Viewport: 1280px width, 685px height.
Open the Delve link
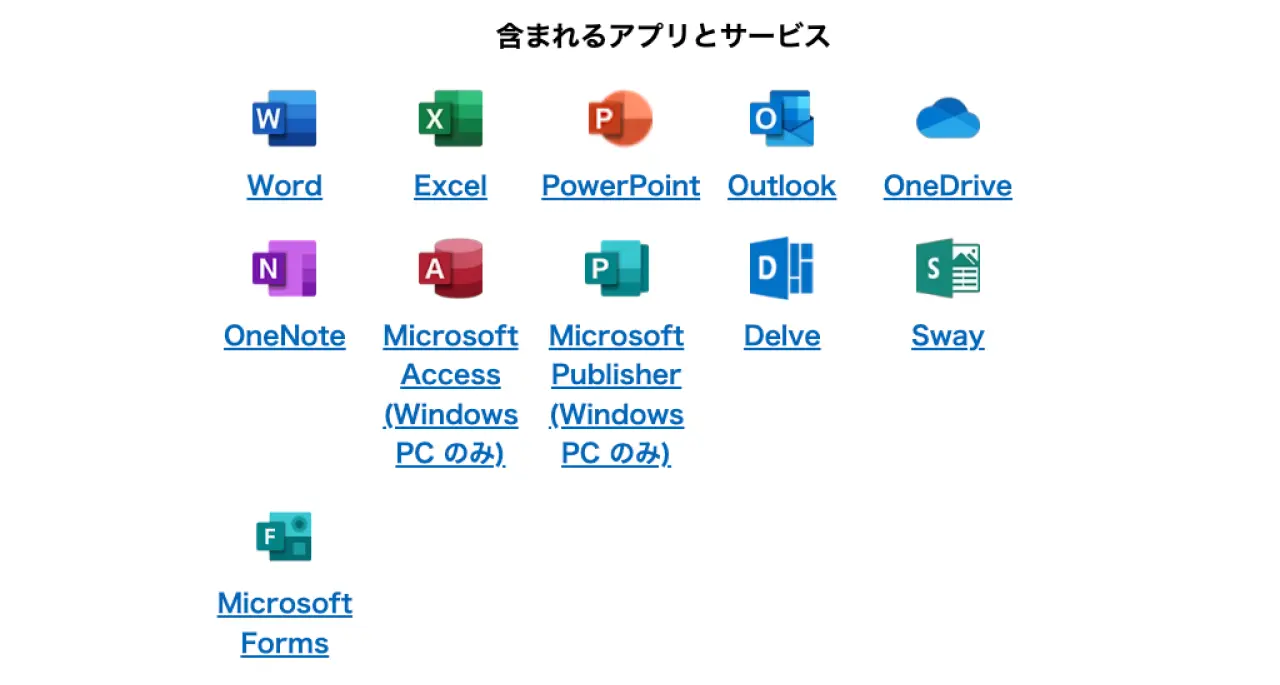(x=782, y=336)
